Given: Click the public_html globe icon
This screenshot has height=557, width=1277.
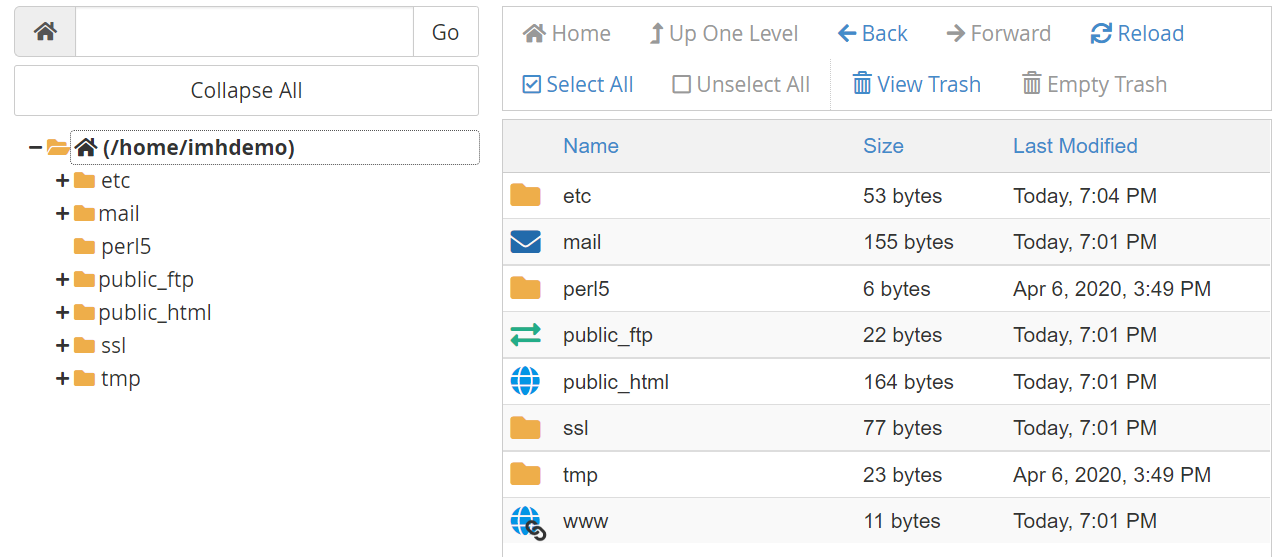Looking at the screenshot, I should pyautogui.click(x=525, y=381).
